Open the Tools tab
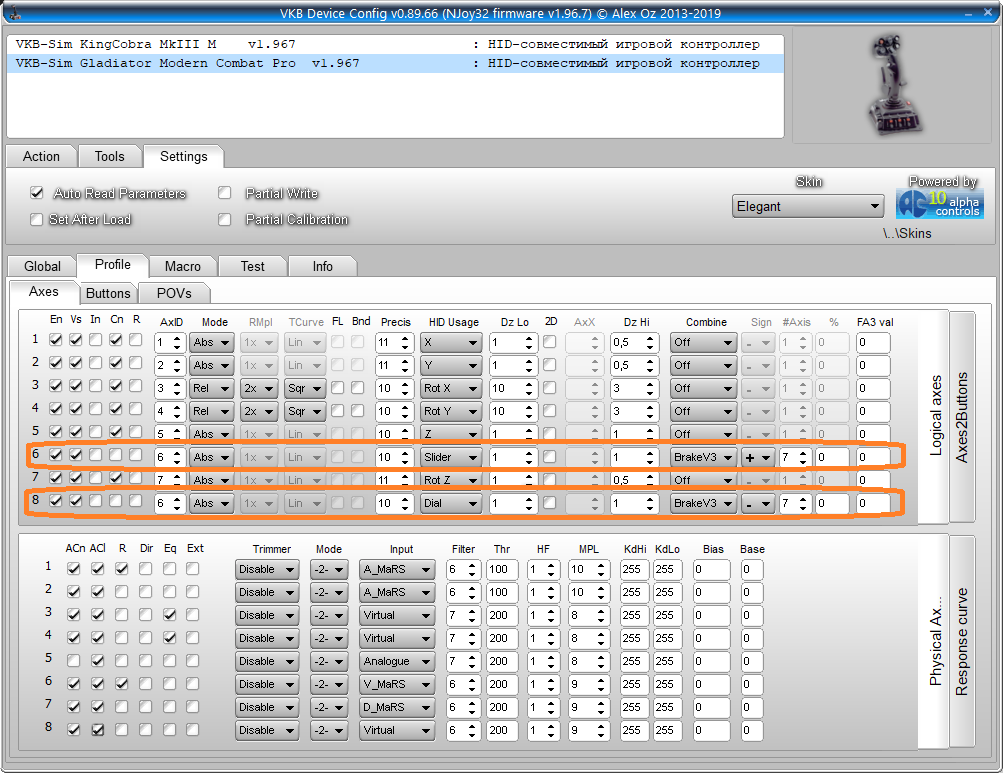The height and width of the screenshot is (773, 1003). point(109,157)
